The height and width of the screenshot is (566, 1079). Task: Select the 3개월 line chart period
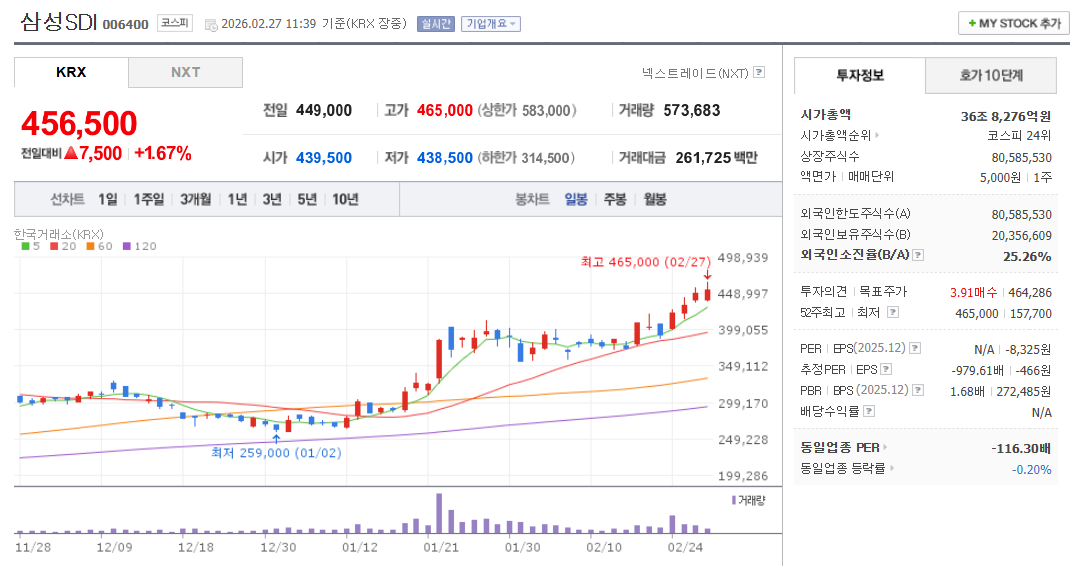(195, 199)
